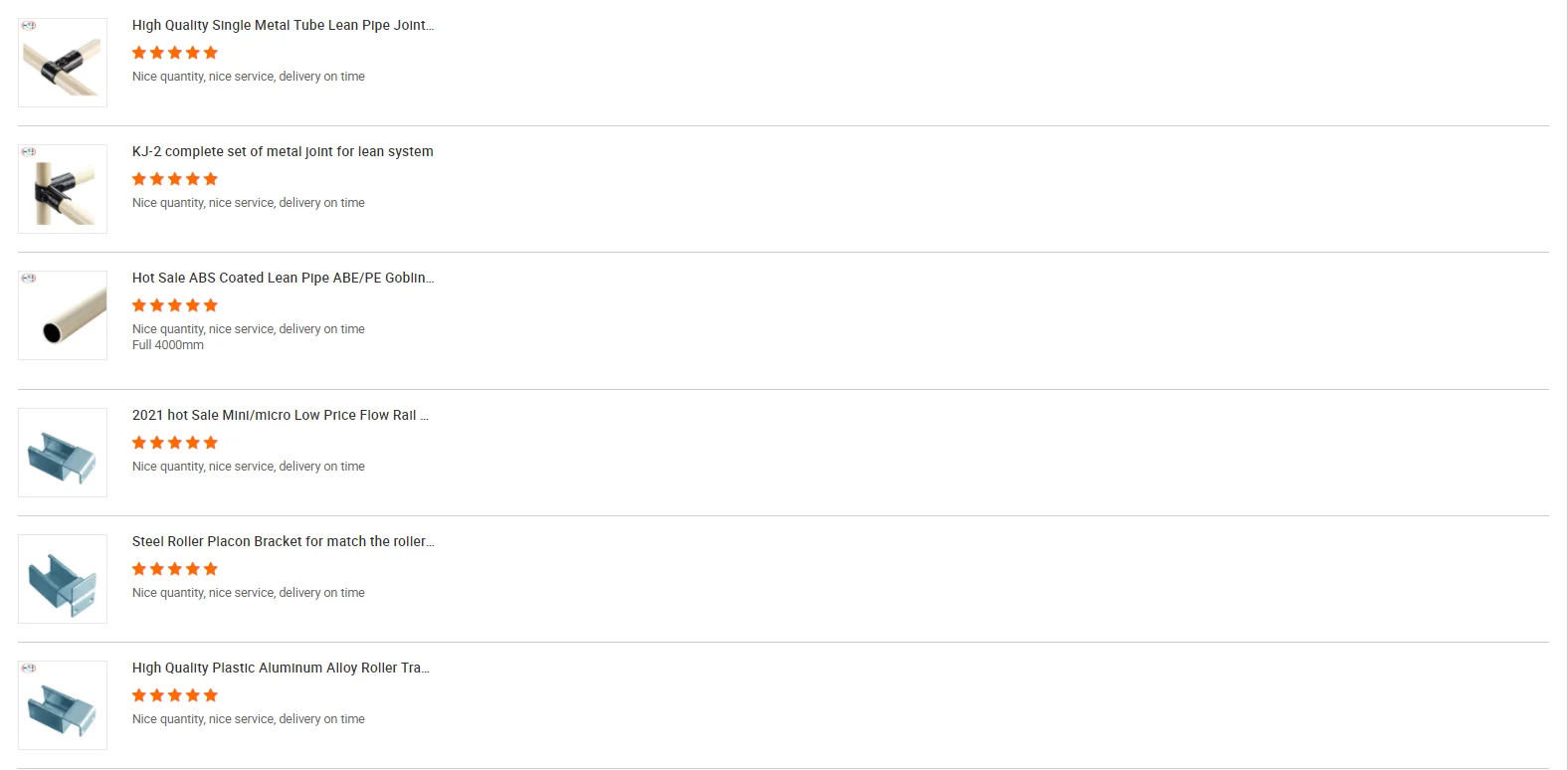
Task: Click star rating for Steel Roller Placon Bracket
Action: [x=175, y=569]
